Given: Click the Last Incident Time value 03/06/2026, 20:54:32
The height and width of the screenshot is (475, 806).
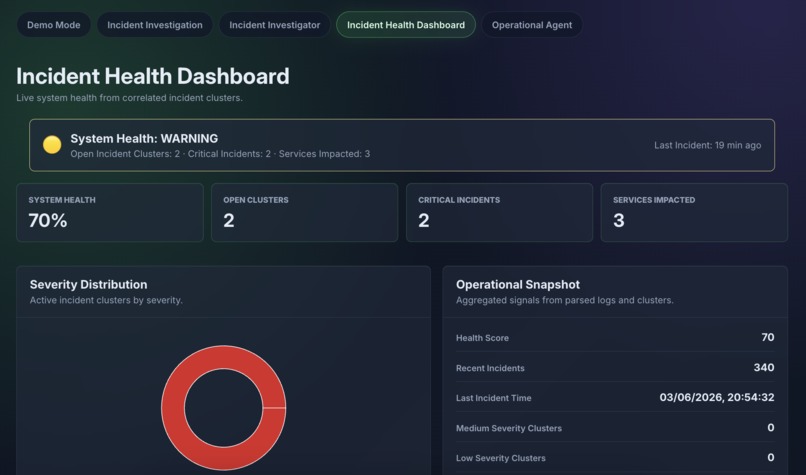Looking at the screenshot, I should (717, 397).
